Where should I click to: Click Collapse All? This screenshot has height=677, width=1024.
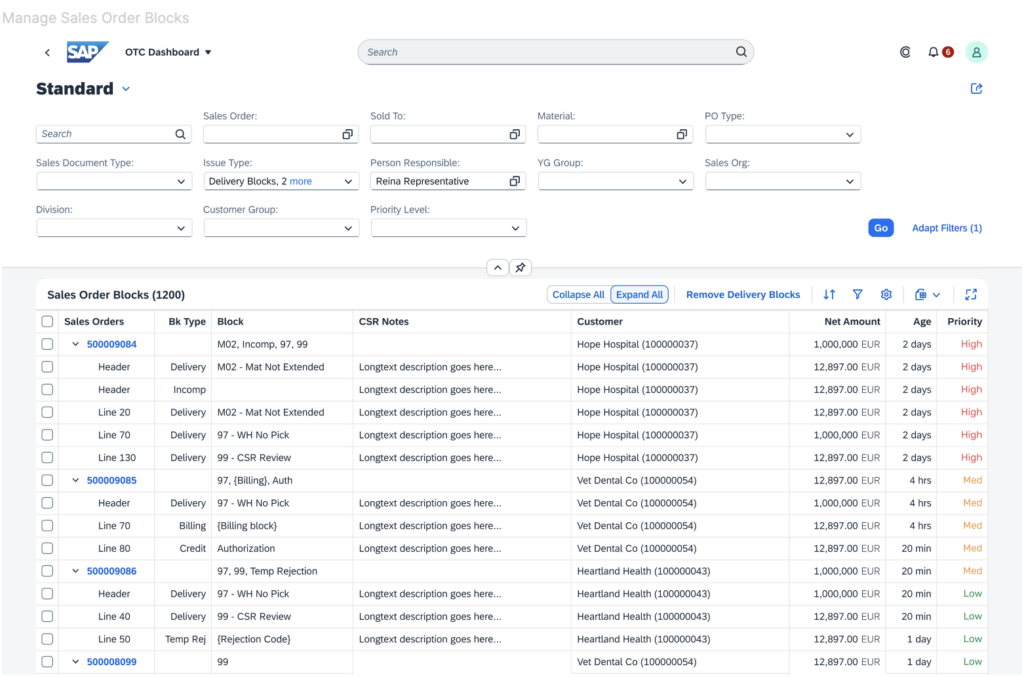click(578, 294)
